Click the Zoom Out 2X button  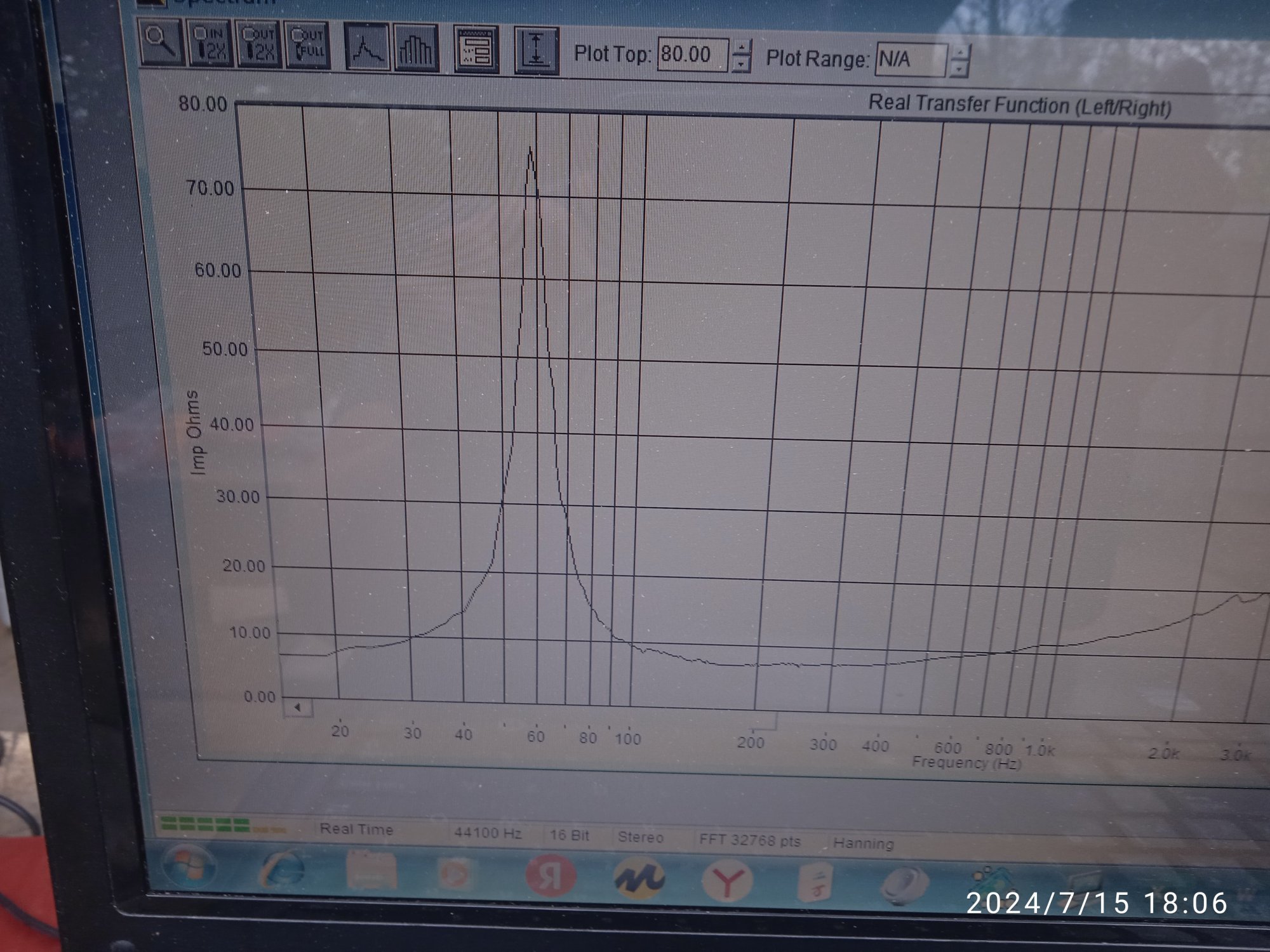click(259, 44)
